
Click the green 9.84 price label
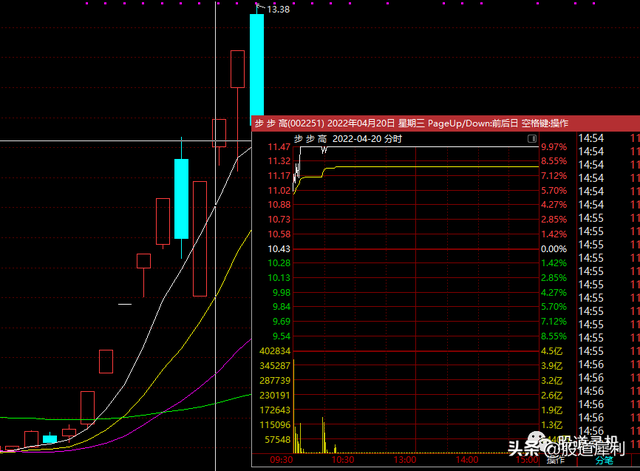[281, 307]
